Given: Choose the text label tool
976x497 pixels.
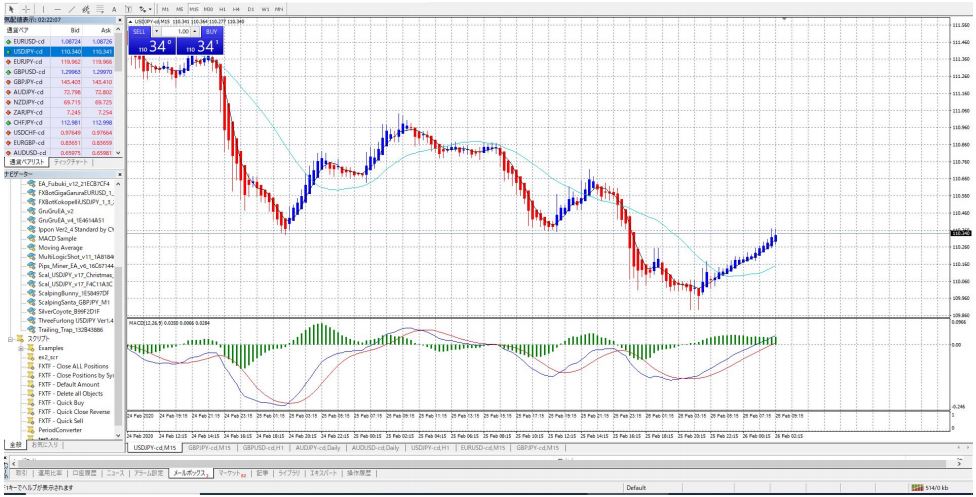Looking at the screenshot, I should (x=128, y=9).
